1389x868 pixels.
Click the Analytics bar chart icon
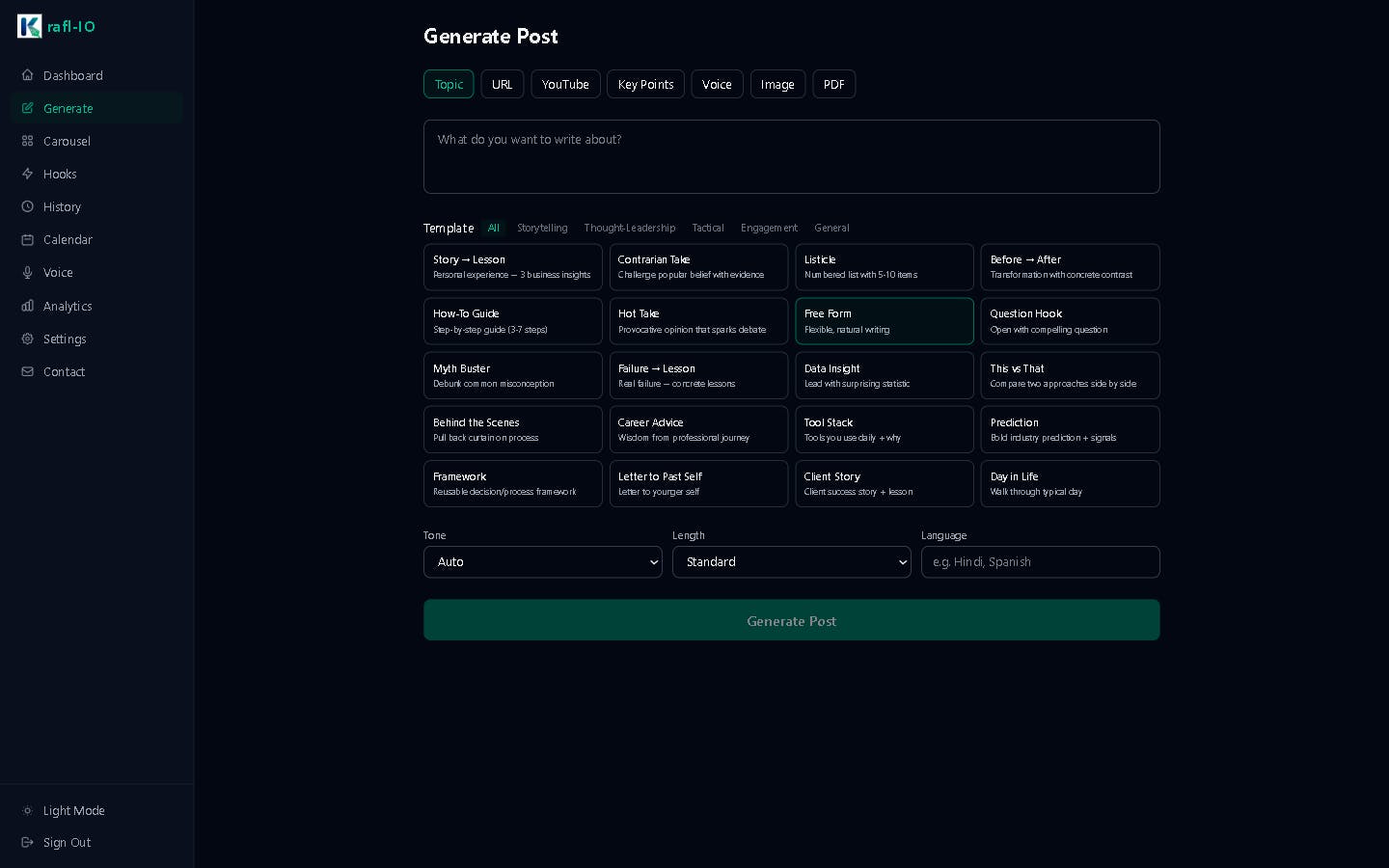pos(27,306)
